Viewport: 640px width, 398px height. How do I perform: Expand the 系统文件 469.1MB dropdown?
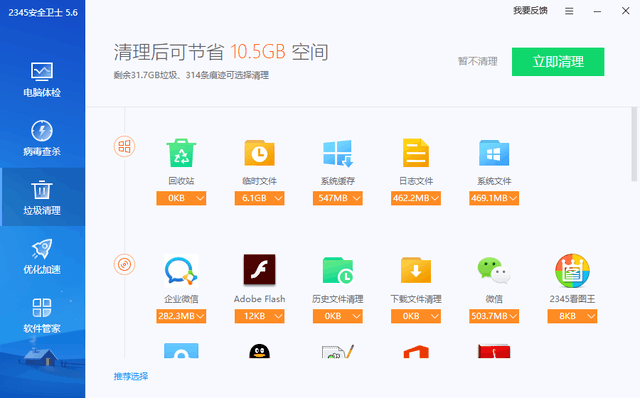(494, 198)
